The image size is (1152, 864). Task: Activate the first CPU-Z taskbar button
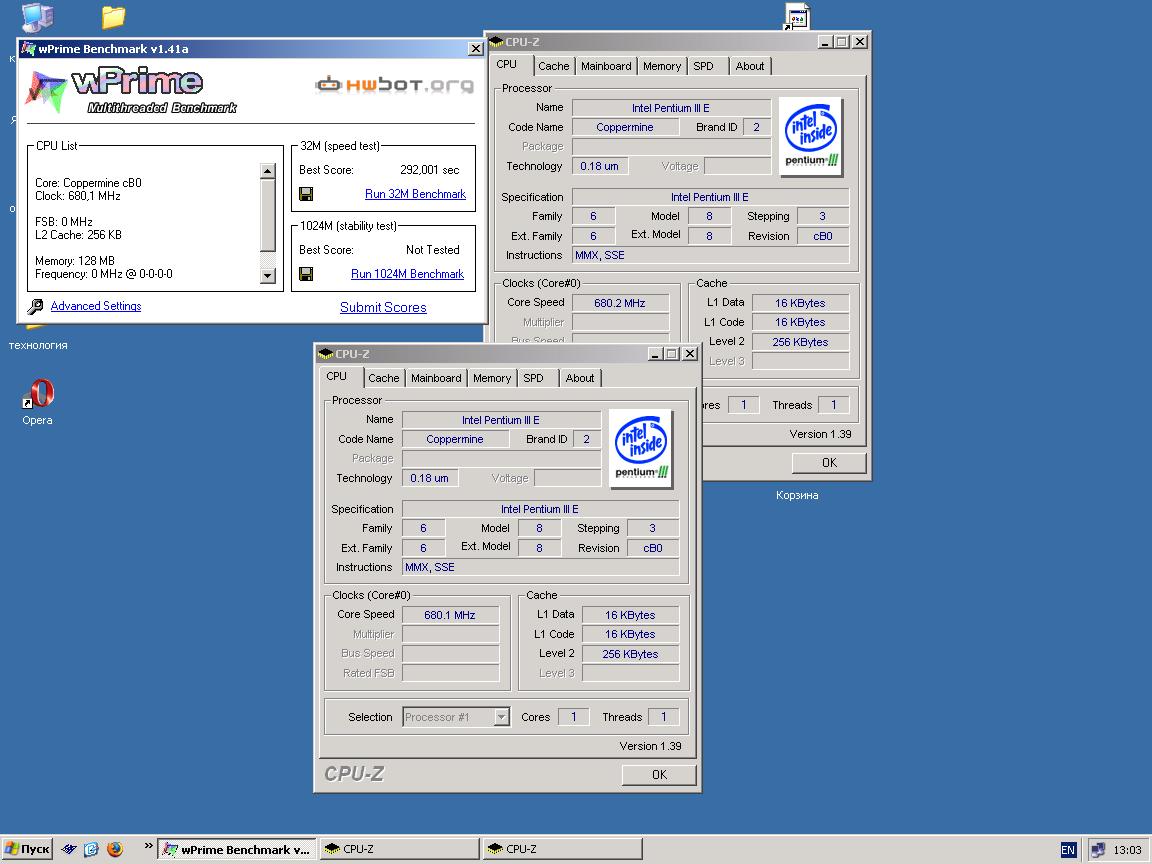click(x=400, y=849)
